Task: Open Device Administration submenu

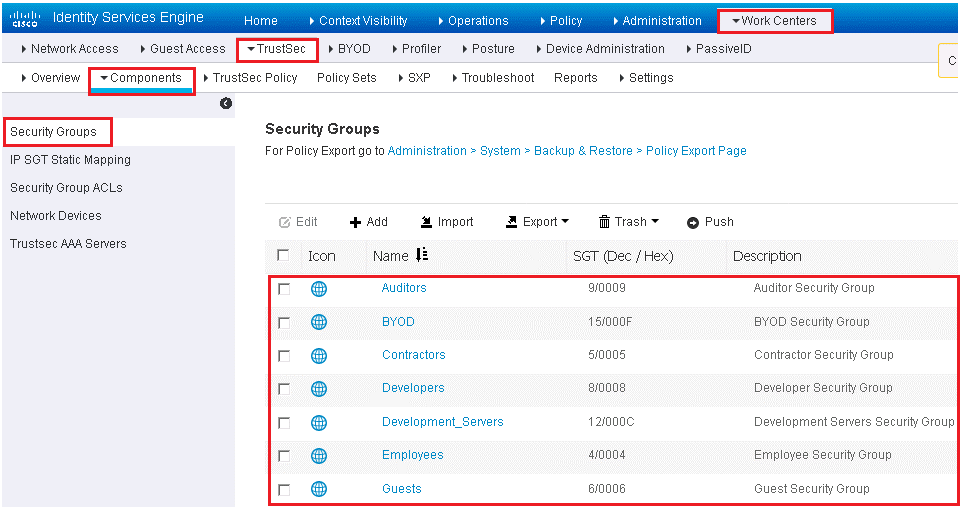Action: [x=600, y=49]
